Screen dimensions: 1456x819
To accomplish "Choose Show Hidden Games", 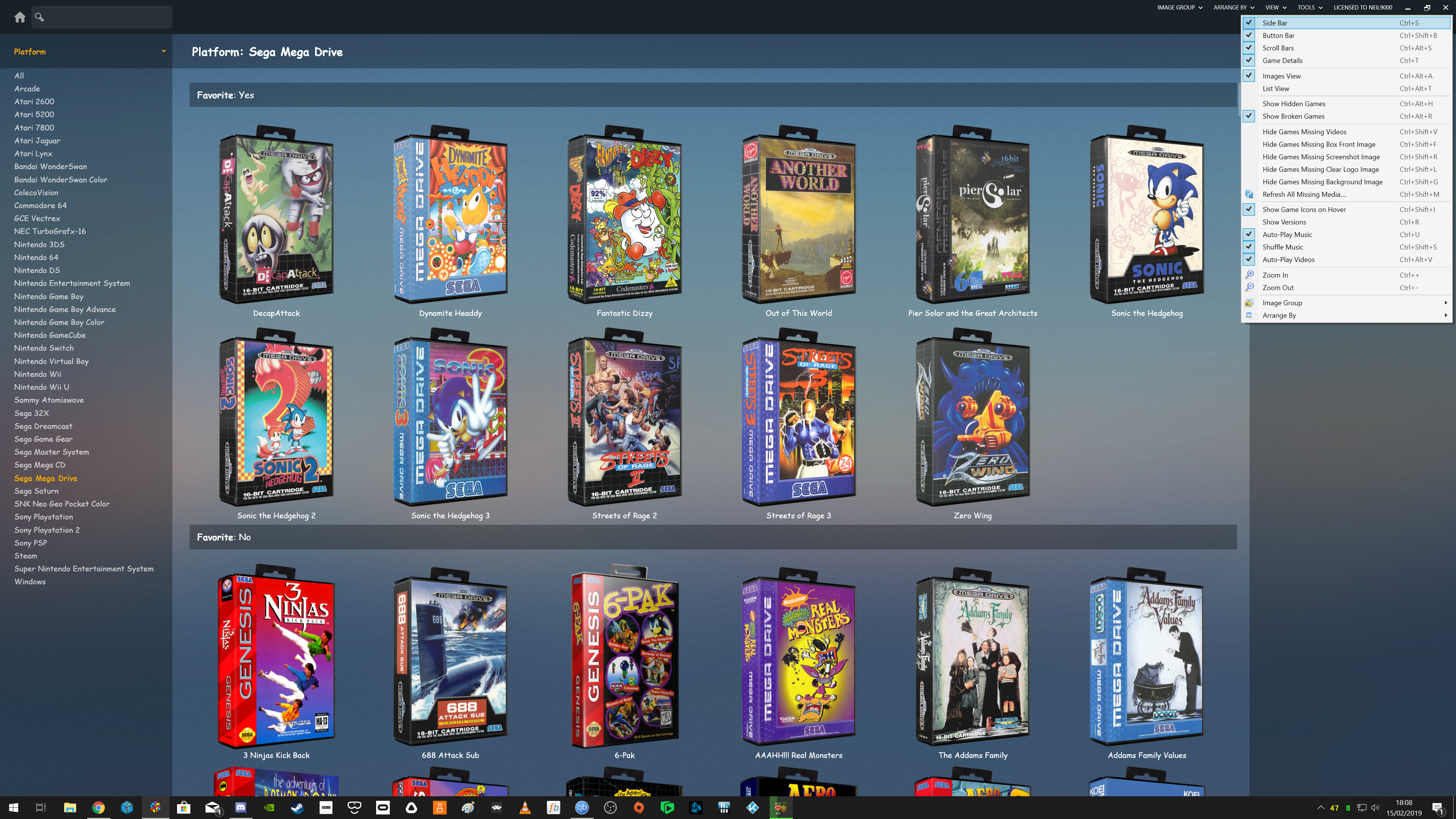I will 1346,104.
